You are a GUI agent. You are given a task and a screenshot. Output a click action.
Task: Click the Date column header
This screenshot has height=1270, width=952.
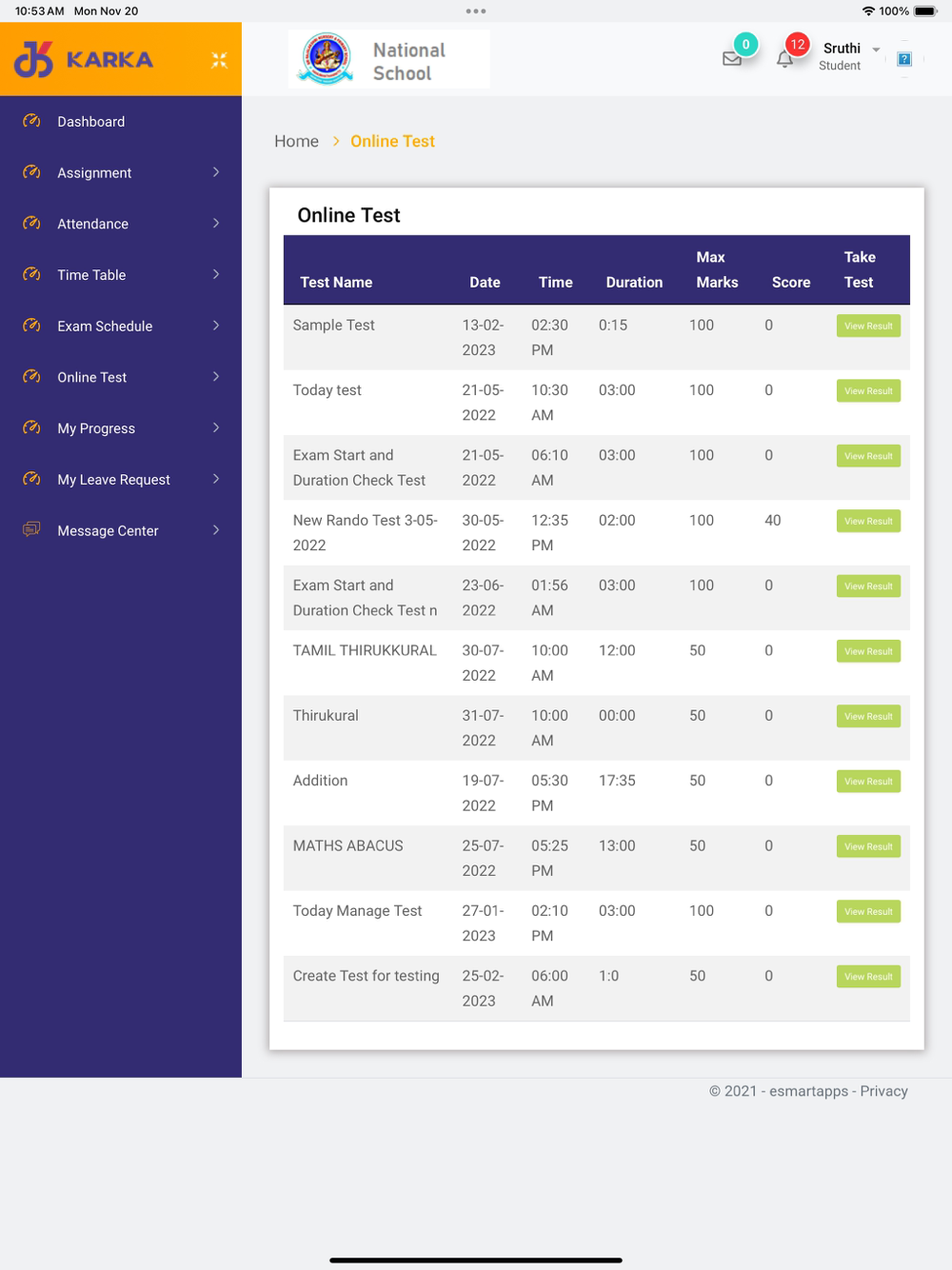coord(485,282)
